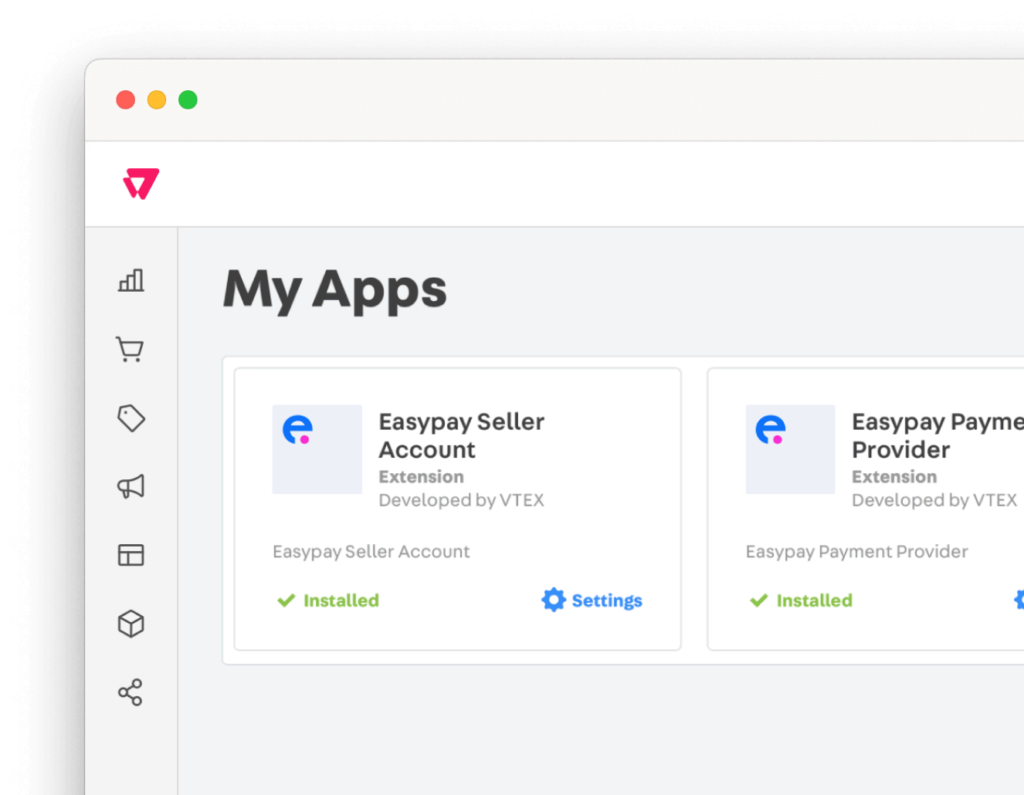The height and width of the screenshot is (795, 1024).
Task: Click Developed by VTEX under Seller Account
Action: (x=461, y=500)
